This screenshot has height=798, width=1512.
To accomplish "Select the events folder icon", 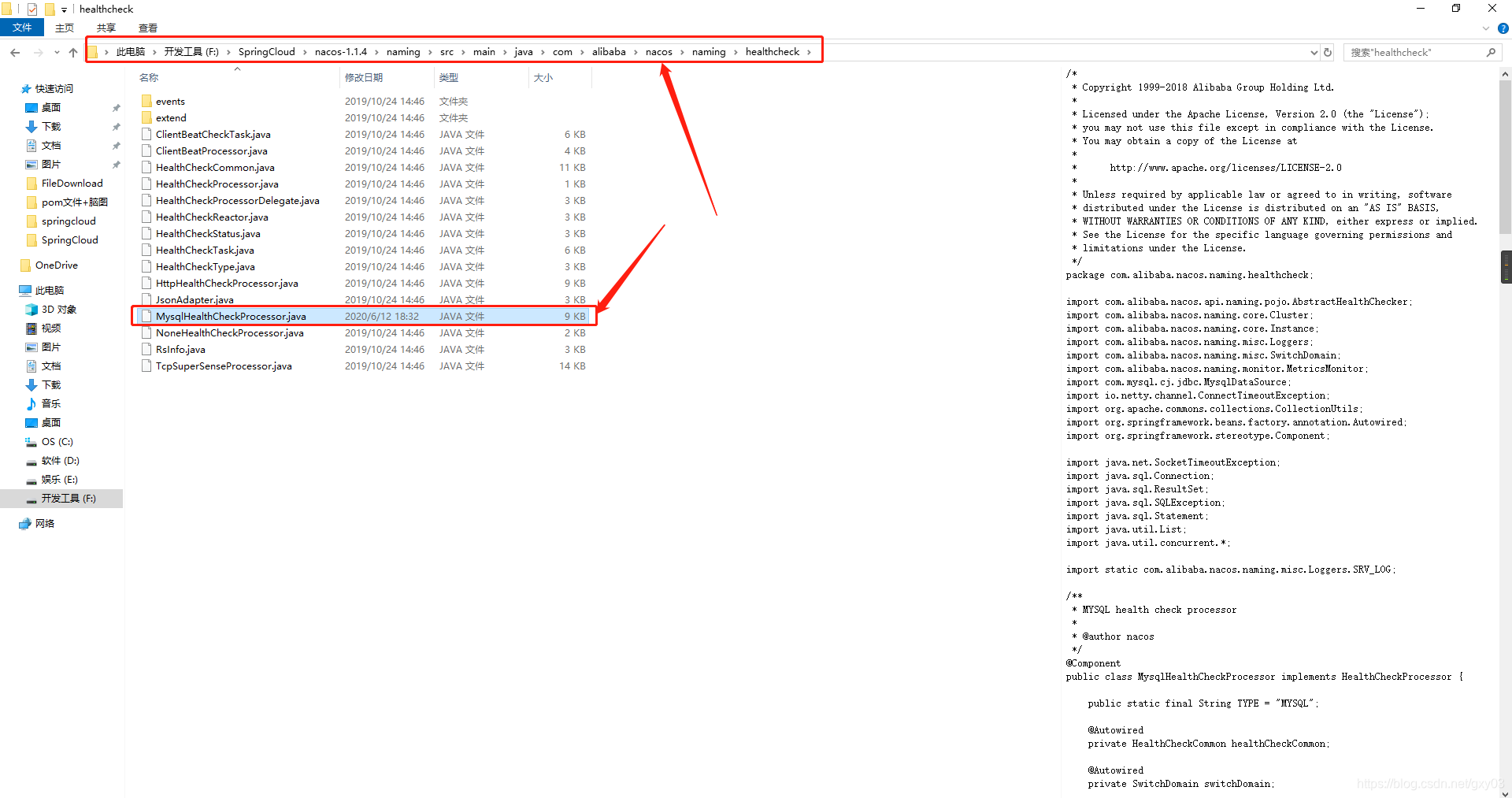I will pos(146,101).
